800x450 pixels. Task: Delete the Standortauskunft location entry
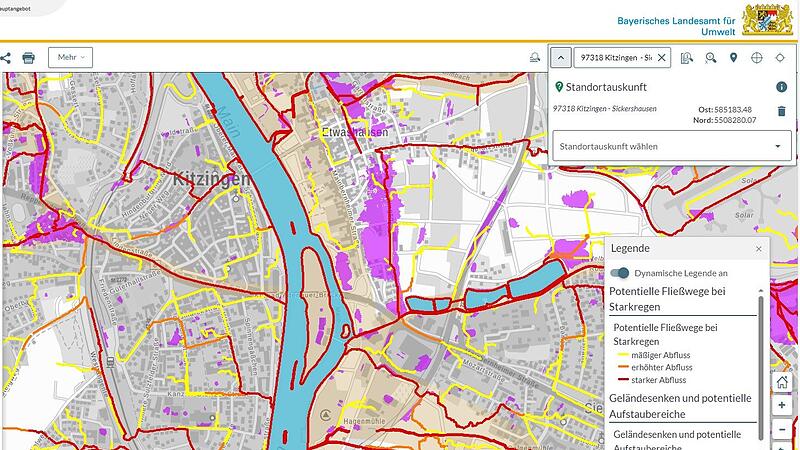(781, 111)
